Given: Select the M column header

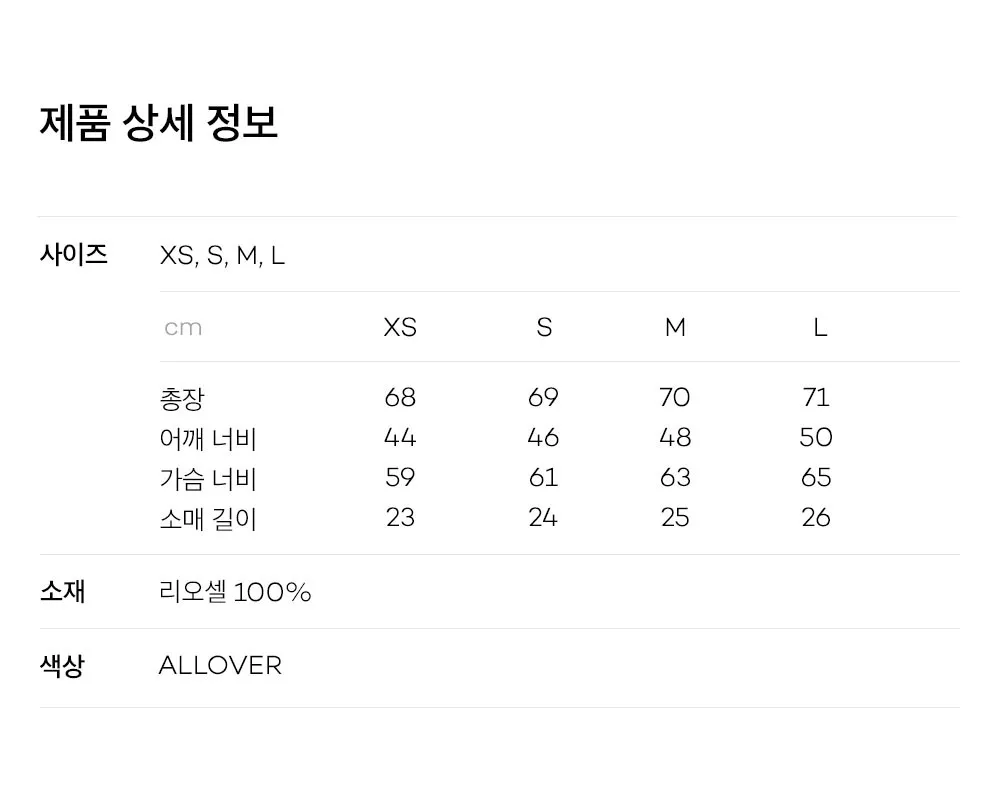Looking at the screenshot, I should (675, 327).
